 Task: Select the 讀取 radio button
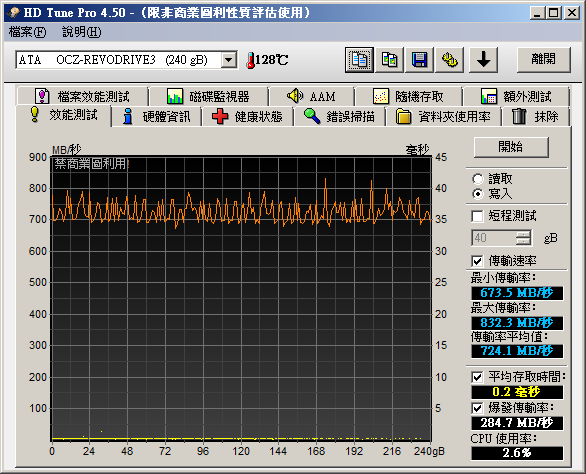click(478, 179)
